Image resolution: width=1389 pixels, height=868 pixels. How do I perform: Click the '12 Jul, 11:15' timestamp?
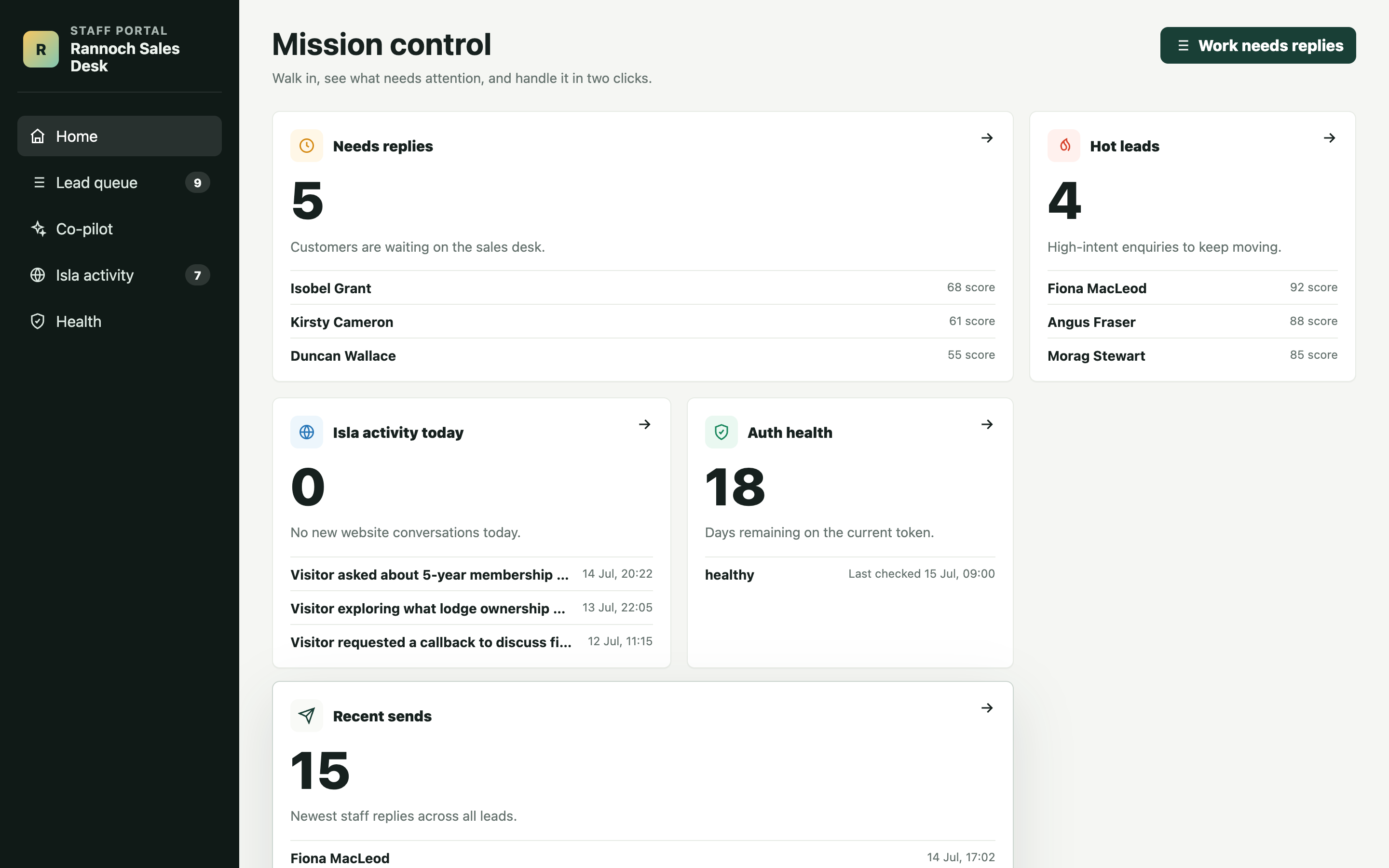pyautogui.click(x=620, y=641)
